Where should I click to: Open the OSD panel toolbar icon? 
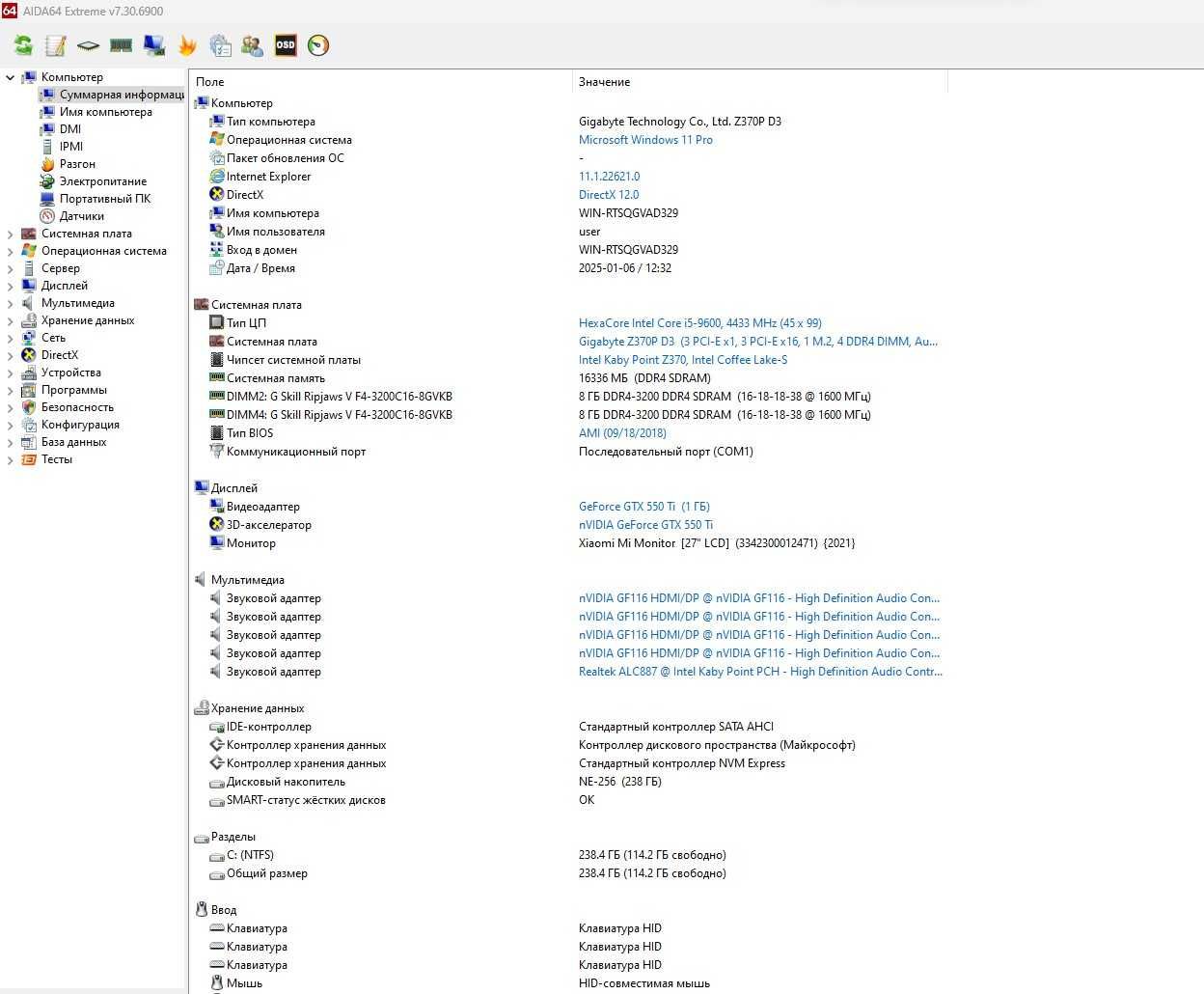(286, 45)
